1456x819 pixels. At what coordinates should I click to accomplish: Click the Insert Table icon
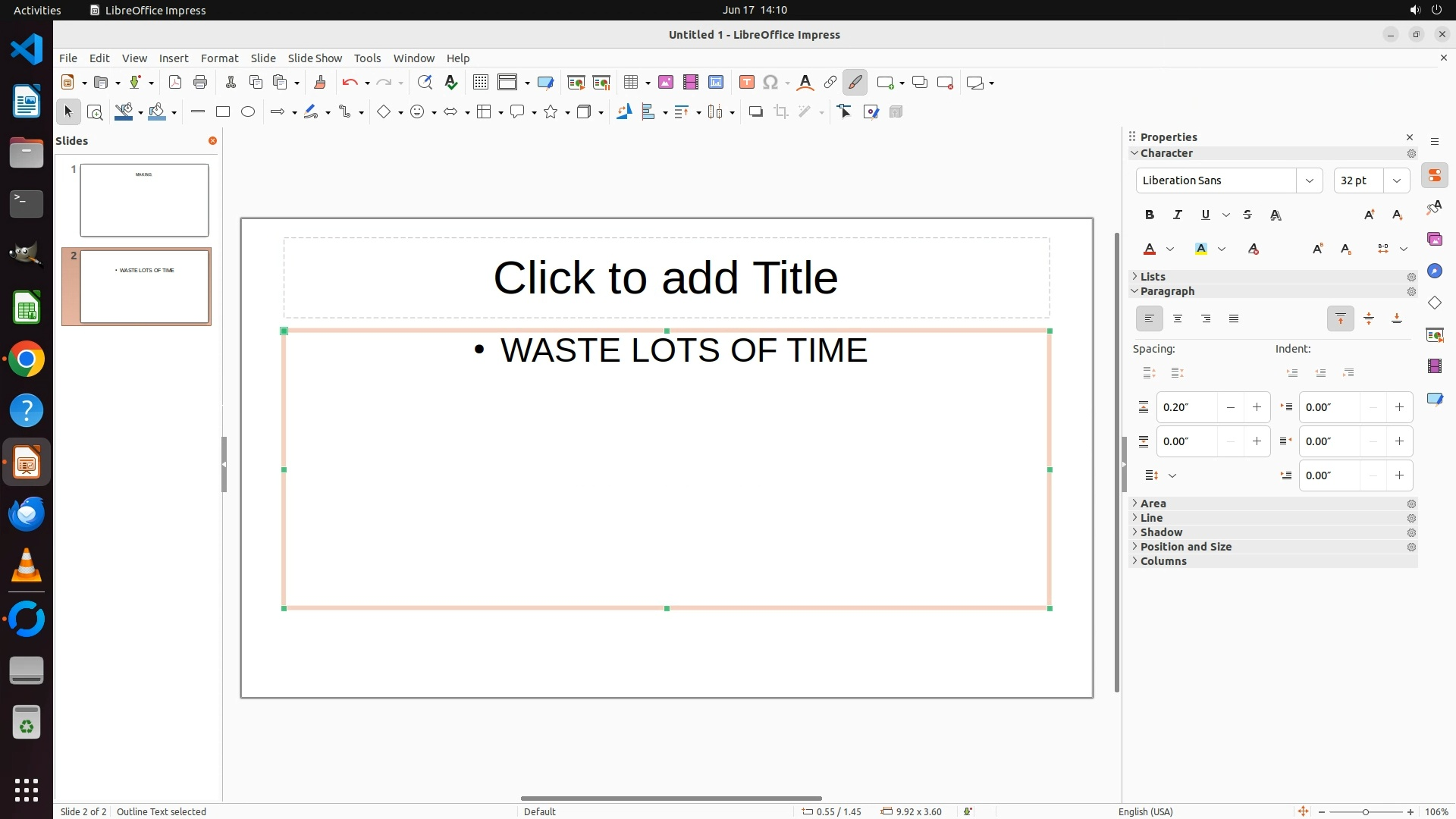click(630, 83)
